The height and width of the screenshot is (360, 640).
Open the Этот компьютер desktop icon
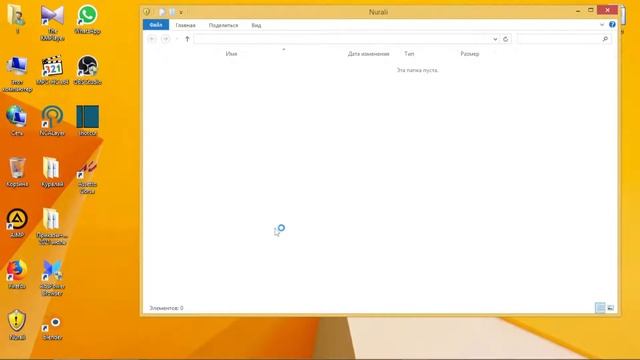coord(17,74)
